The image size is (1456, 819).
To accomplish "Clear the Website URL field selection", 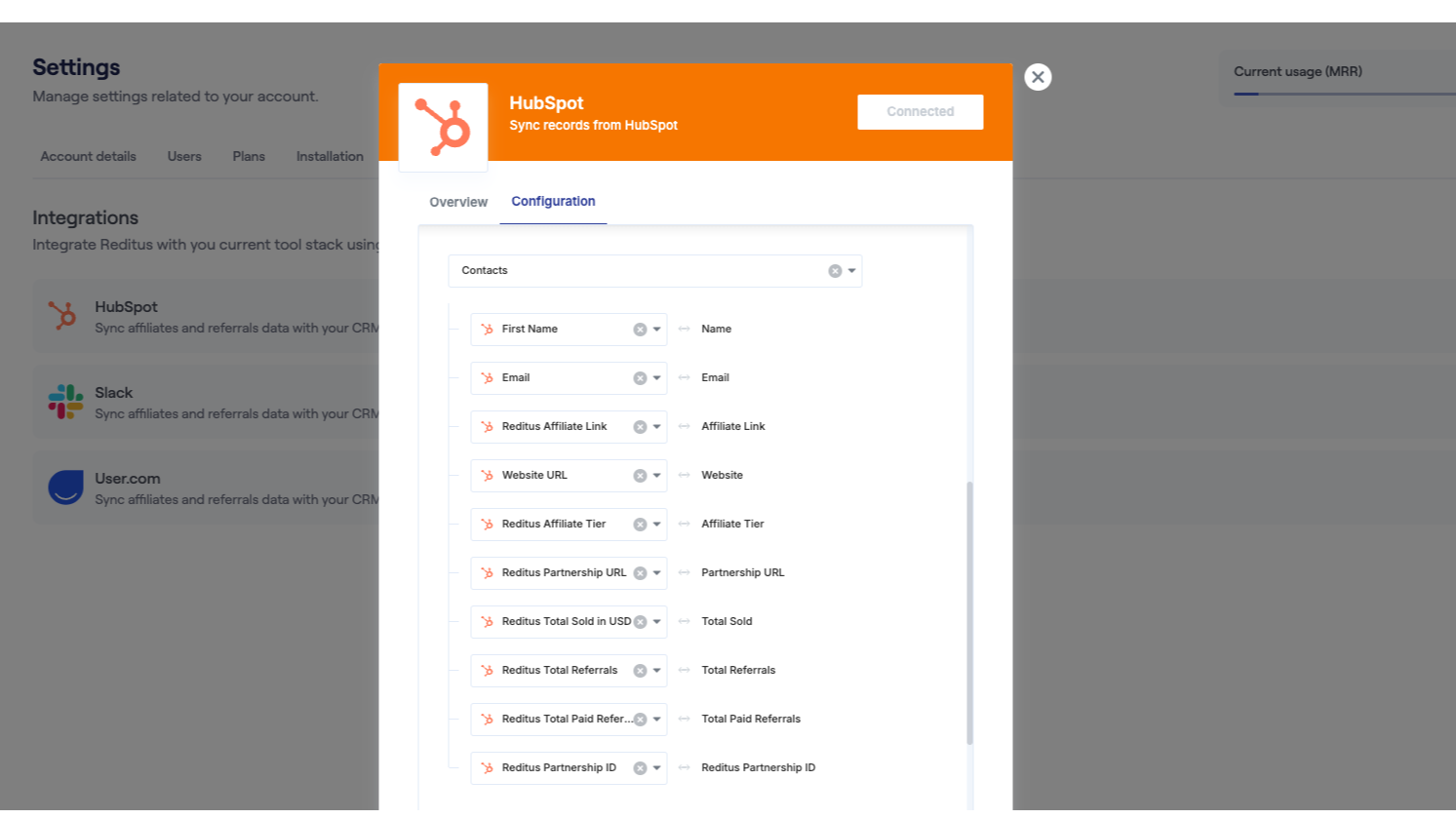I will [640, 476].
